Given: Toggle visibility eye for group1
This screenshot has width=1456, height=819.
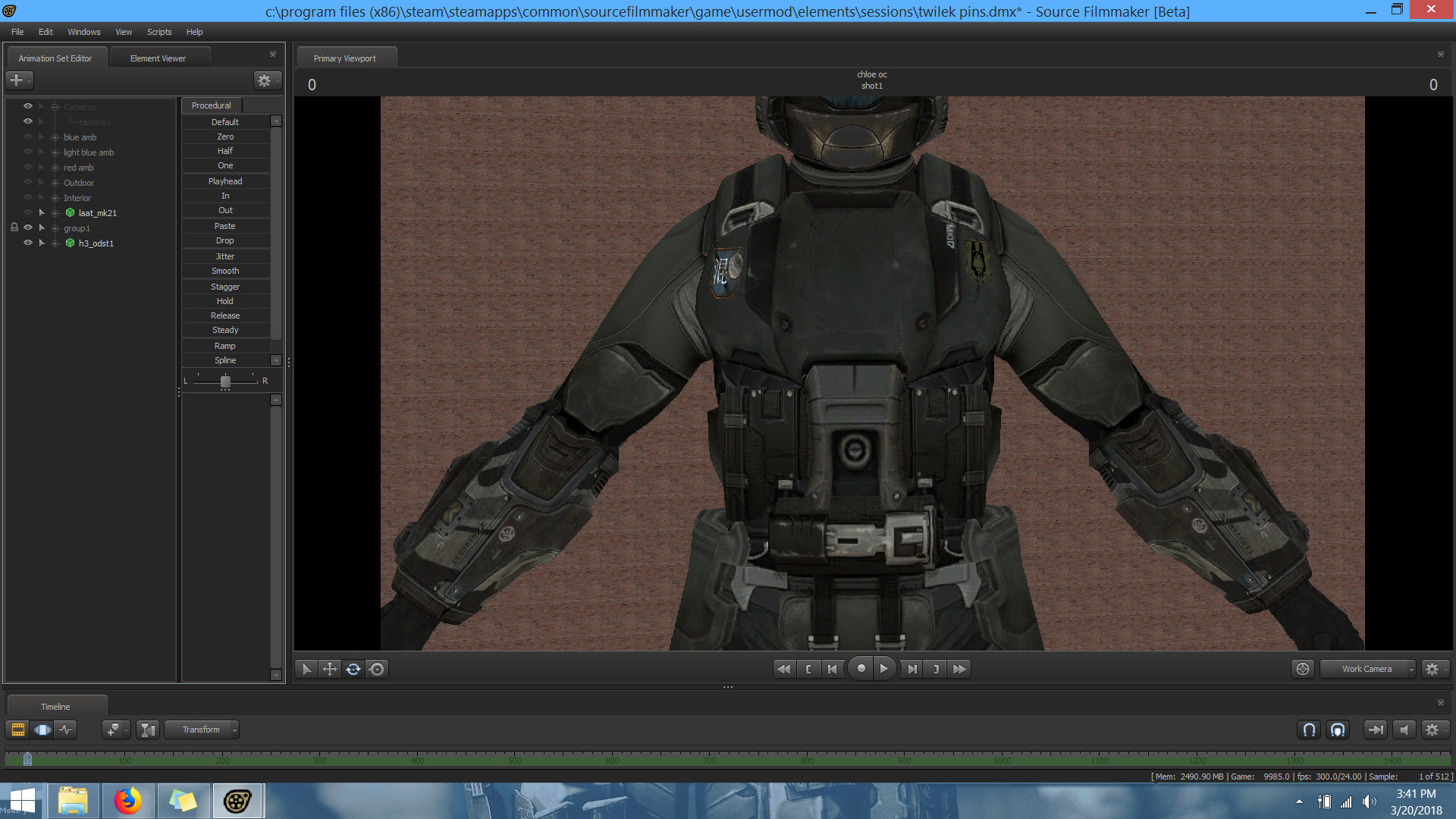Looking at the screenshot, I should coord(28,227).
